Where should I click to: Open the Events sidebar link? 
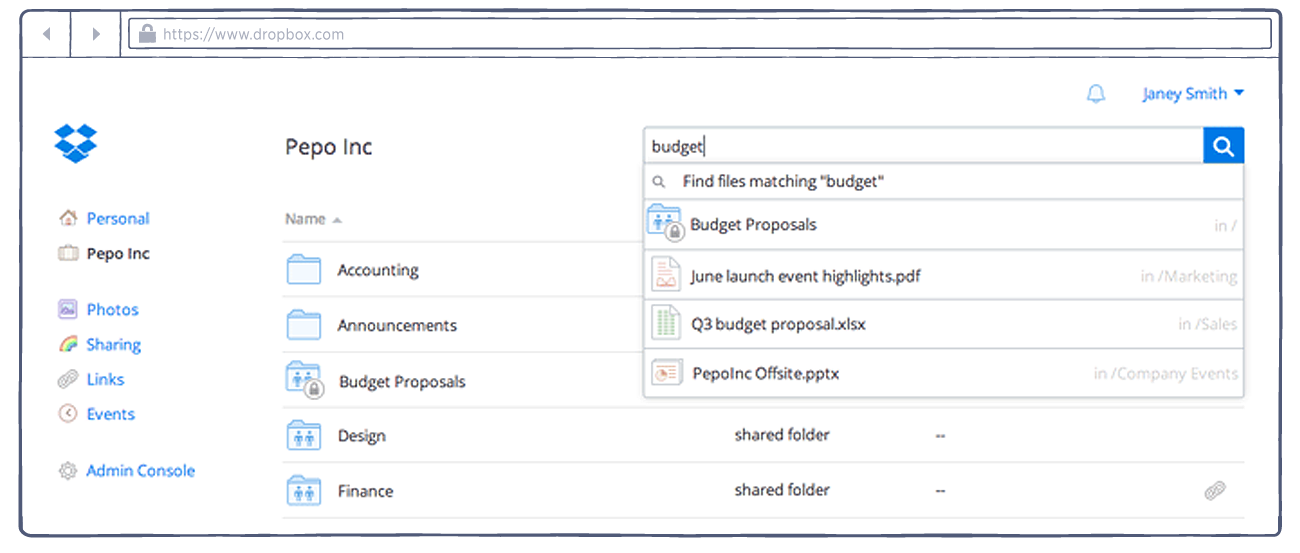point(110,414)
